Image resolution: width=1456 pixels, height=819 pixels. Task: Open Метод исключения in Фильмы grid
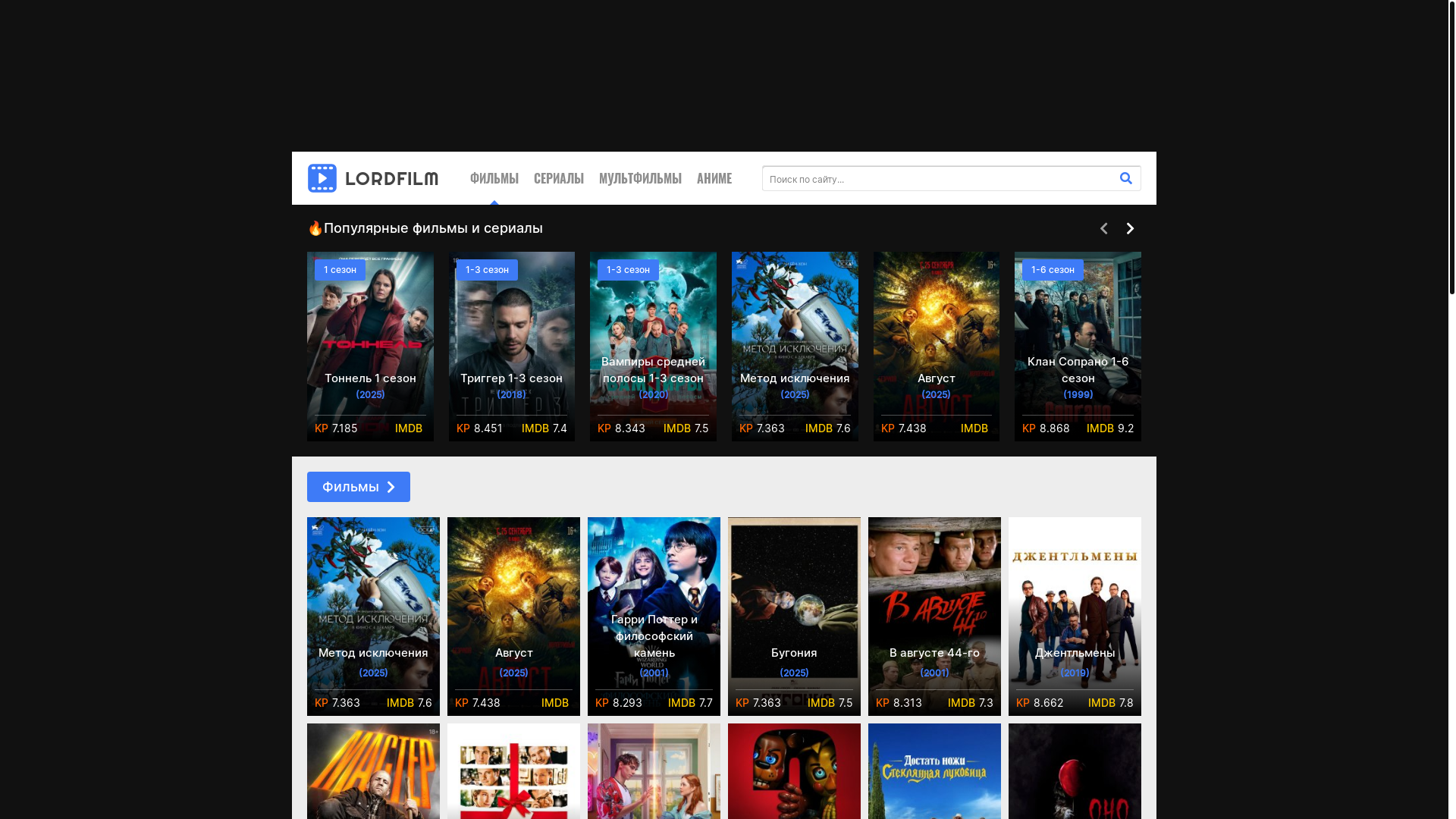click(x=373, y=617)
